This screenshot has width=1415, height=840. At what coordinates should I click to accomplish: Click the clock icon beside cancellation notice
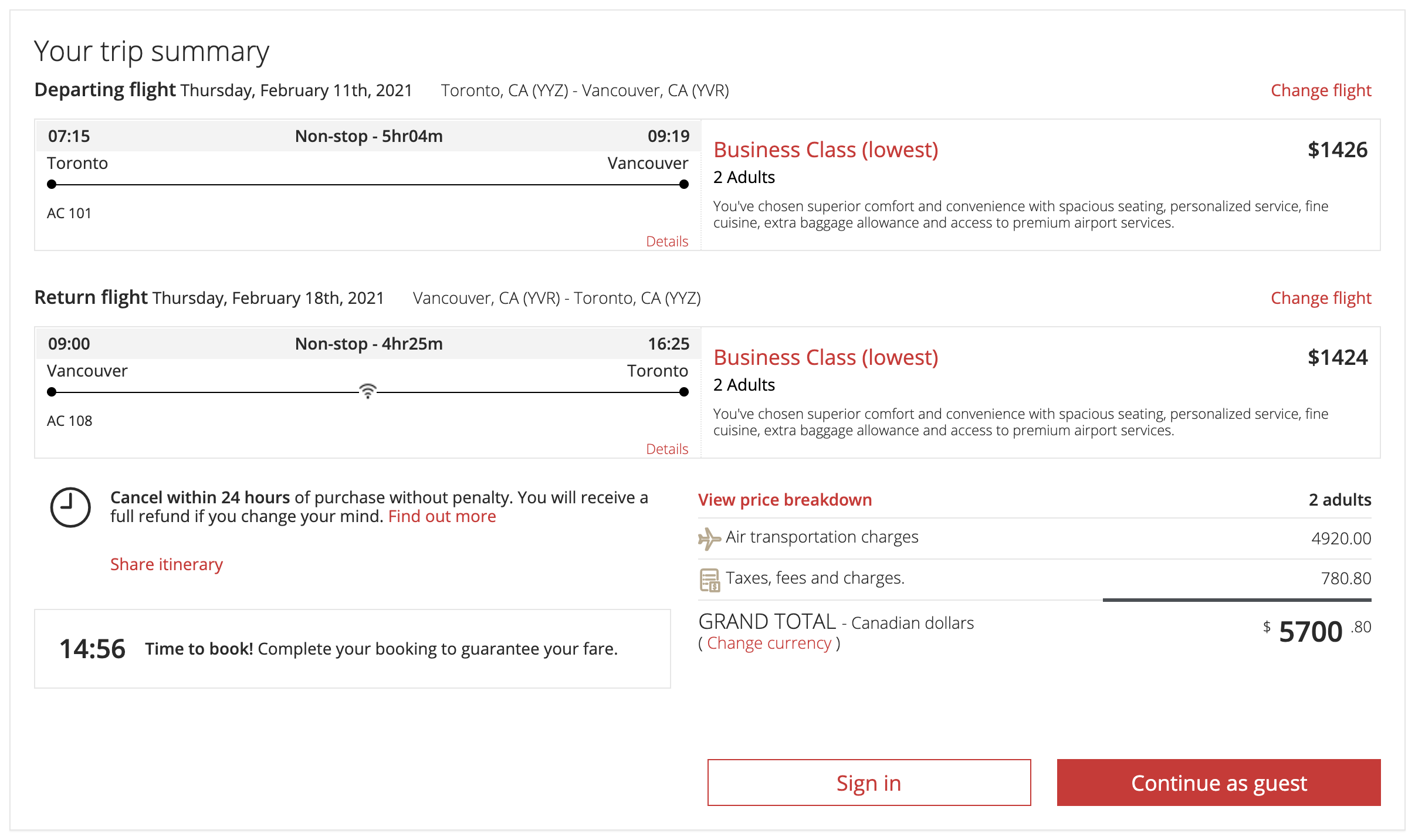click(x=70, y=507)
